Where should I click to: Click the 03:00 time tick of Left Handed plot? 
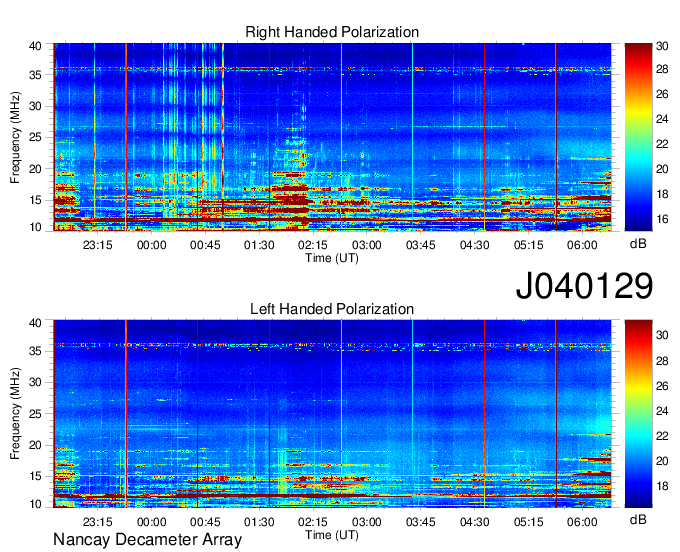(366, 522)
